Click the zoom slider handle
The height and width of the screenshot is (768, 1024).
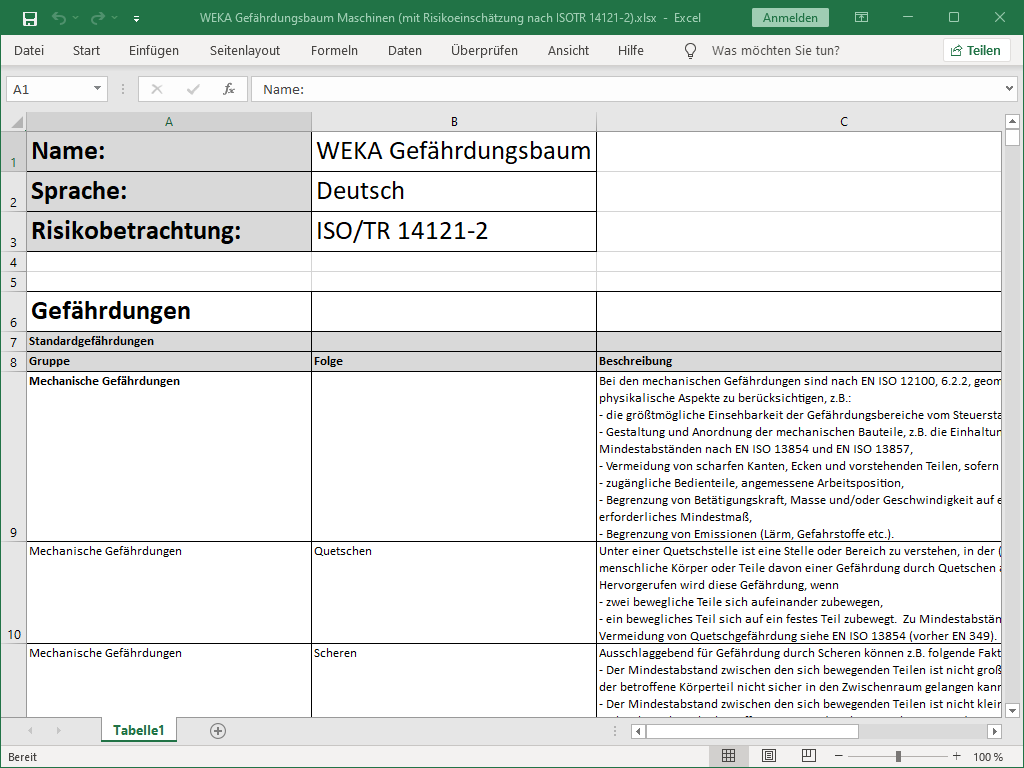click(x=891, y=757)
